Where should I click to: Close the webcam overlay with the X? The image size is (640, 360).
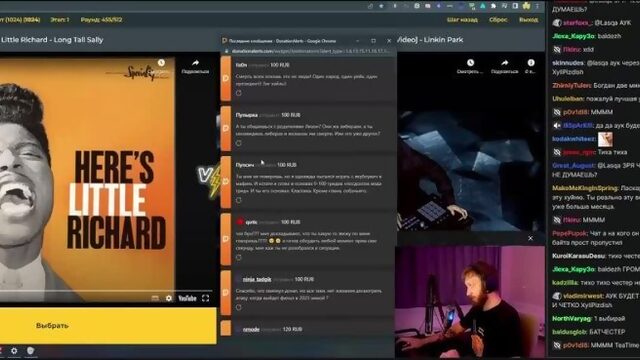(530, 238)
